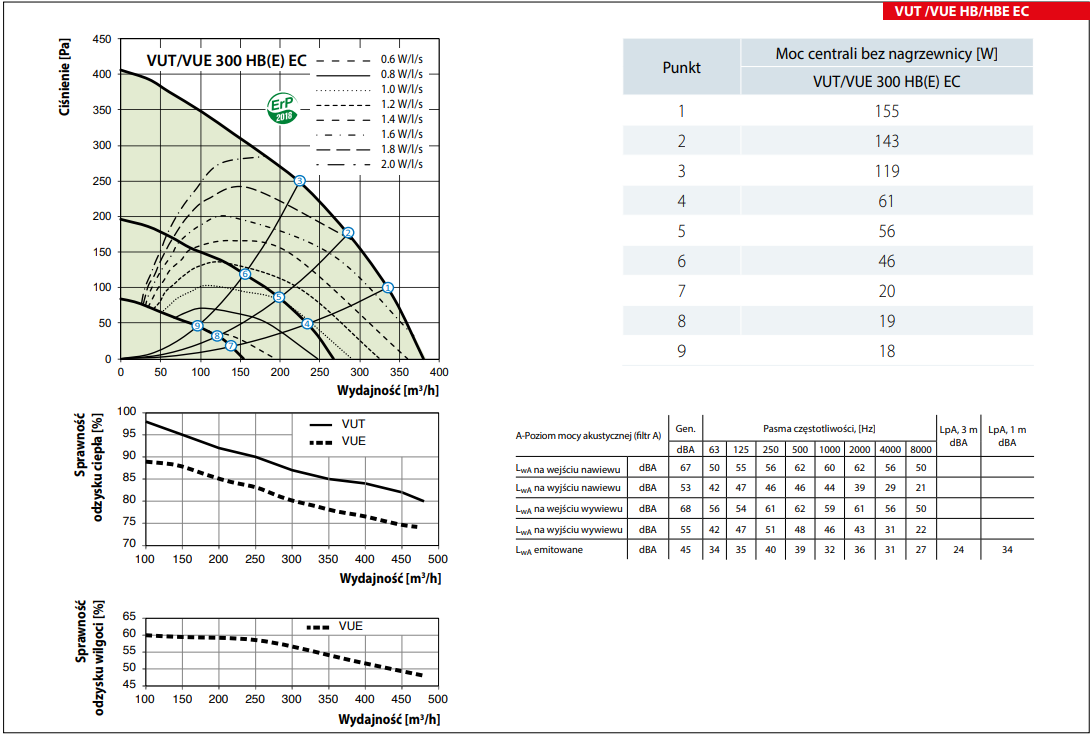
Task: Click the Sprawność odzysku wilgoci [%] axis label
Action: (90, 658)
